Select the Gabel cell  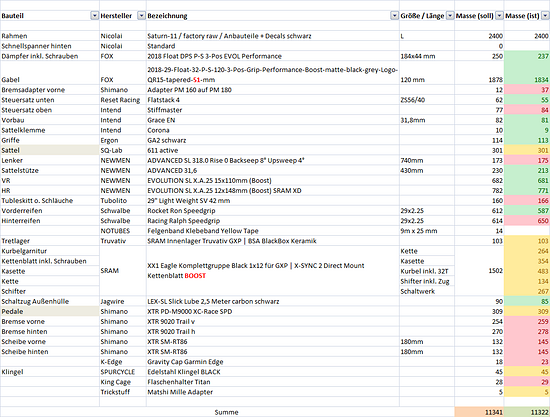pos(50,73)
